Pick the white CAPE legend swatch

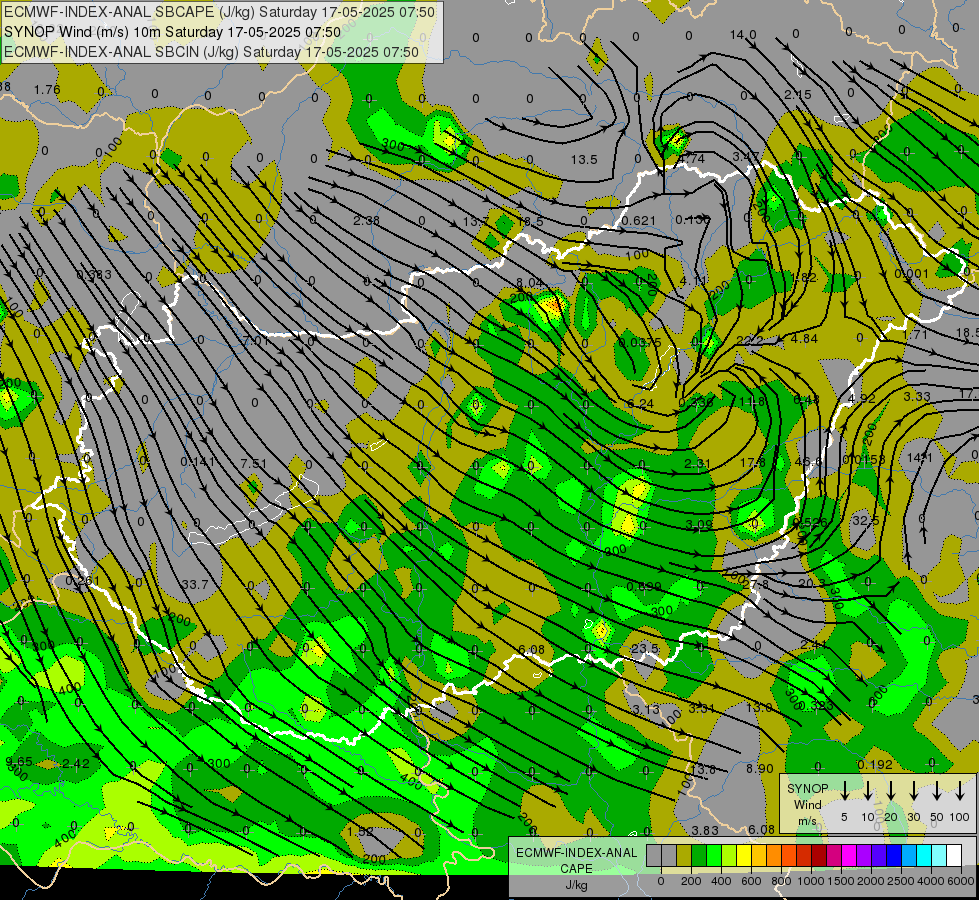(x=954, y=856)
